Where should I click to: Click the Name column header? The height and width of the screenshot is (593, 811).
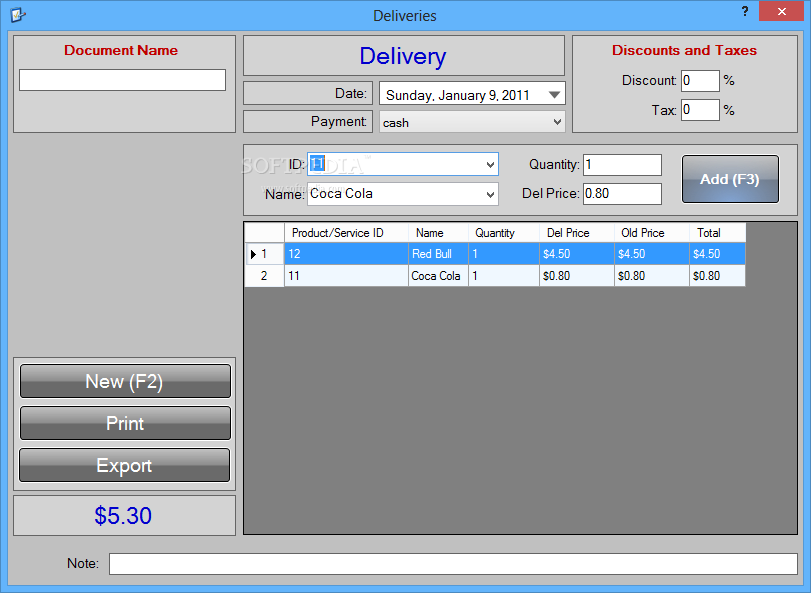coord(438,233)
